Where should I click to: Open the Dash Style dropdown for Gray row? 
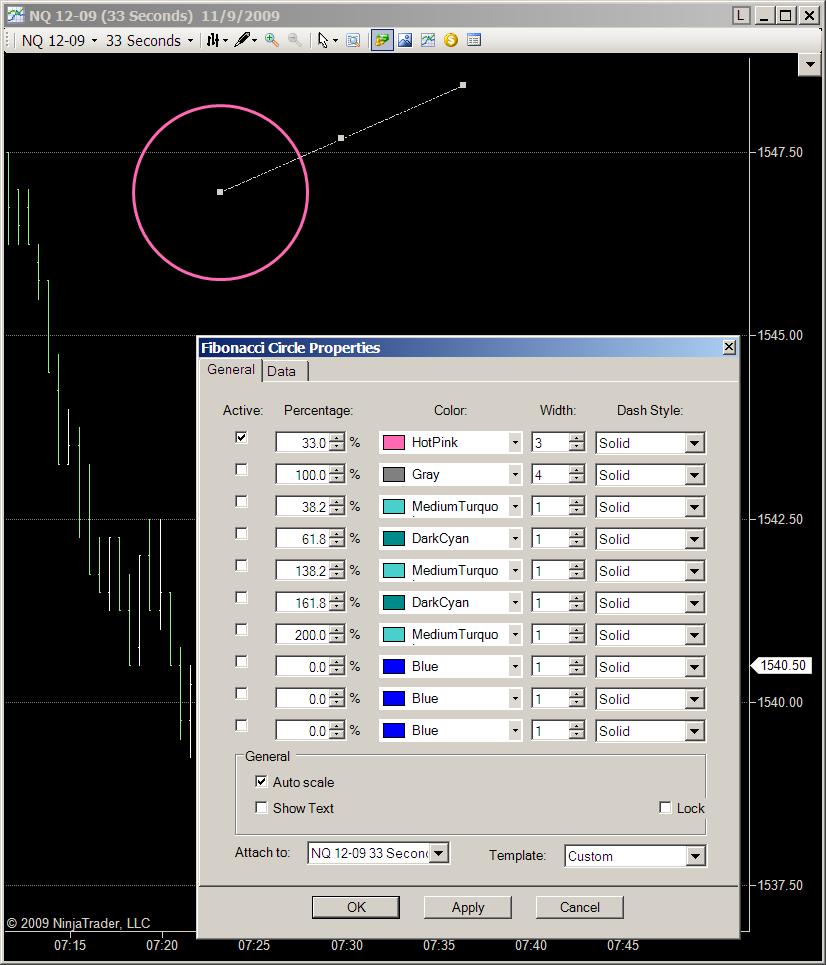(x=695, y=475)
